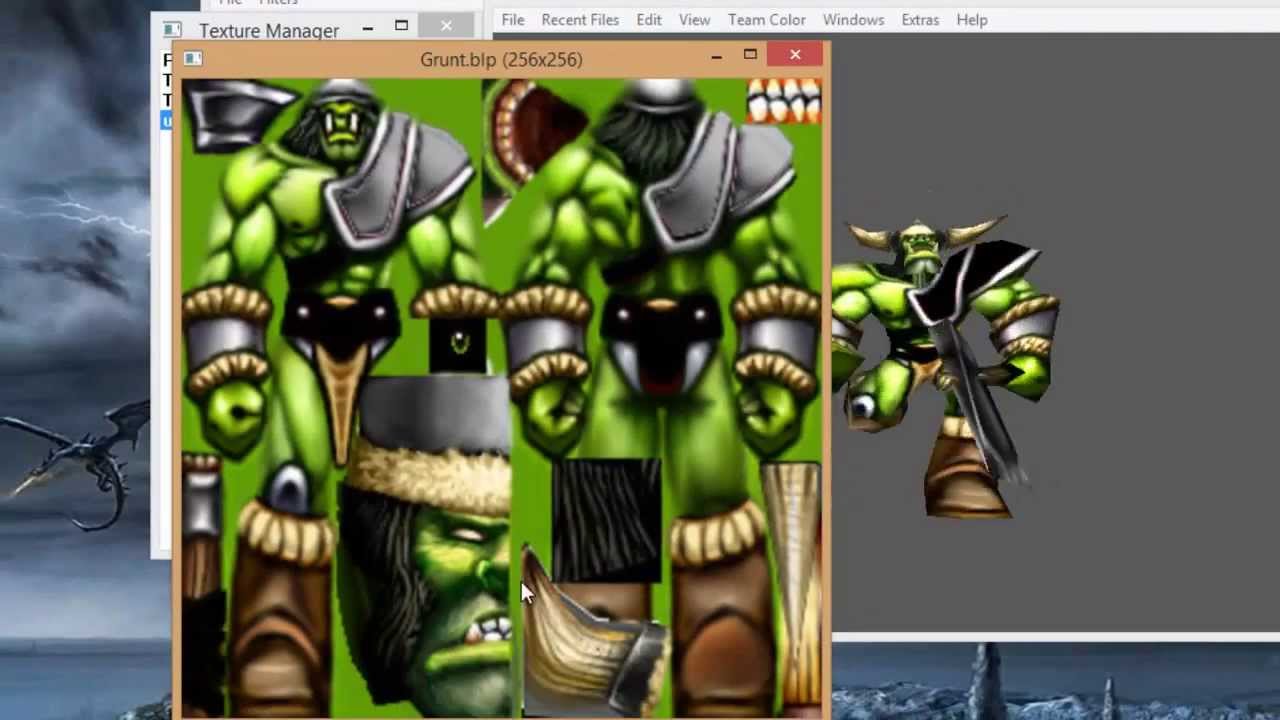Screen dimensions: 1280x720
Task: Open the Team Color menu
Action: [x=767, y=20]
